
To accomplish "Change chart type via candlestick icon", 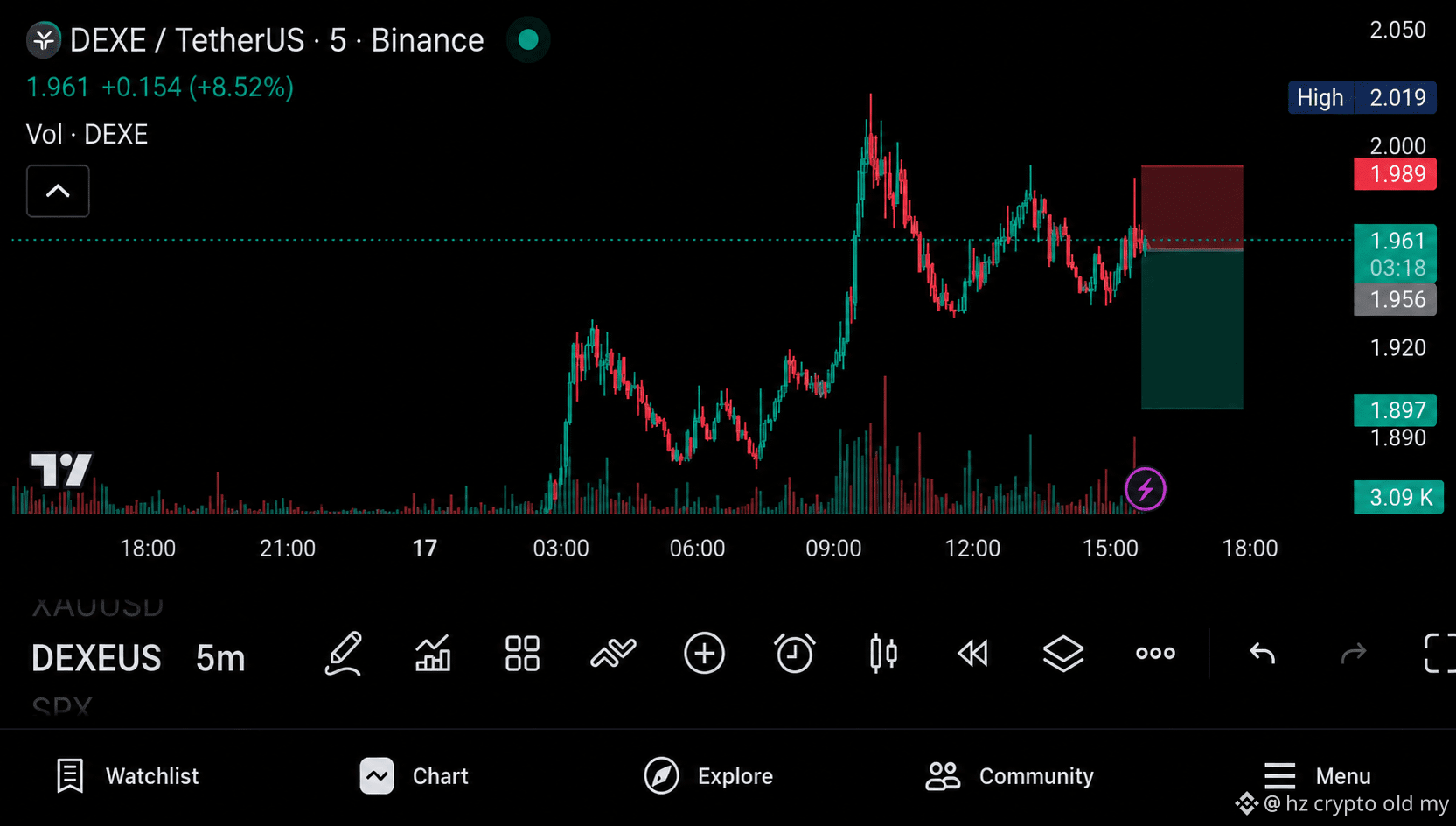I will pos(883,654).
